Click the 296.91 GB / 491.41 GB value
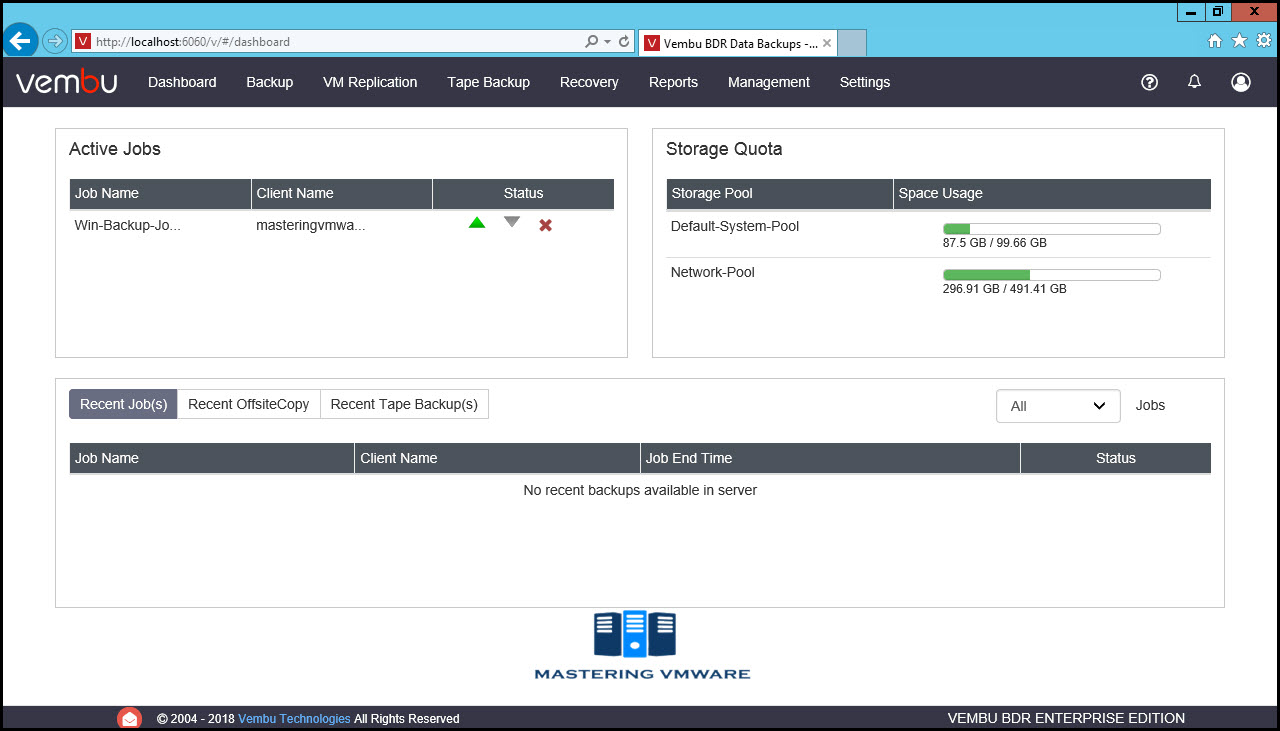Image resolution: width=1280 pixels, height=731 pixels. (x=1005, y=289)
